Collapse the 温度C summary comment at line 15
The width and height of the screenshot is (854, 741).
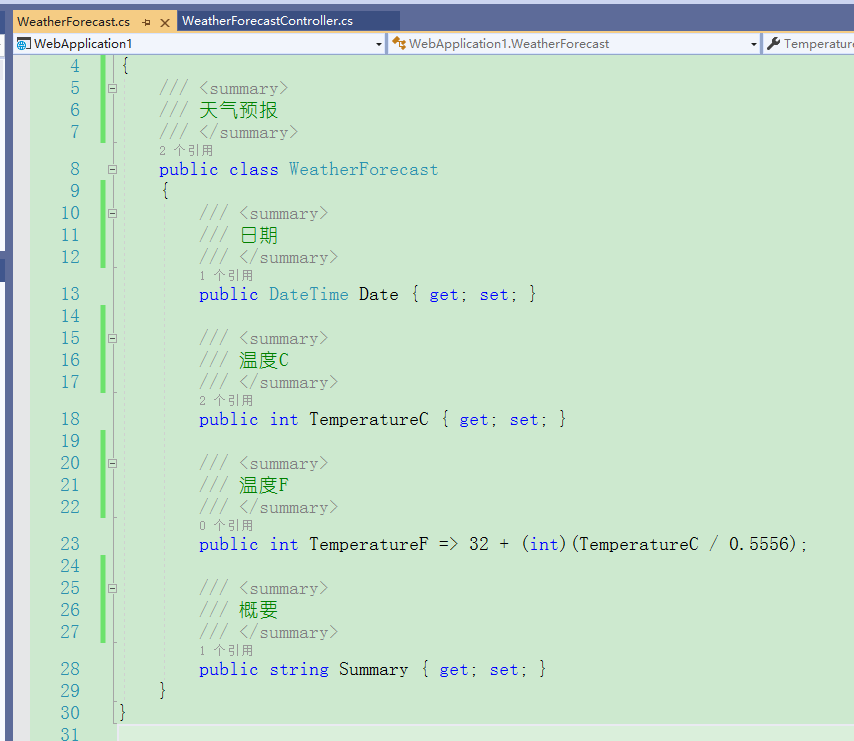point(111,338)
